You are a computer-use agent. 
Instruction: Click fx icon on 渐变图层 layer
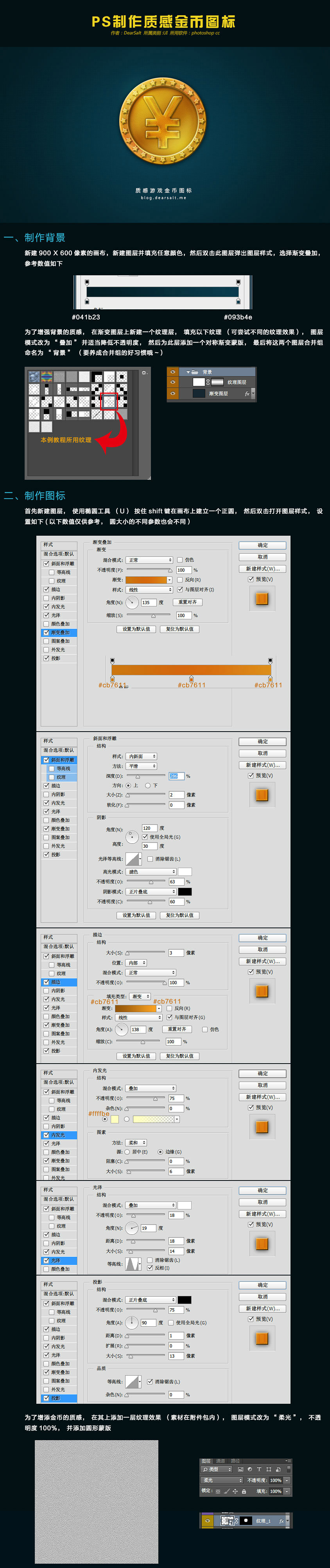[x=247, y=394]
